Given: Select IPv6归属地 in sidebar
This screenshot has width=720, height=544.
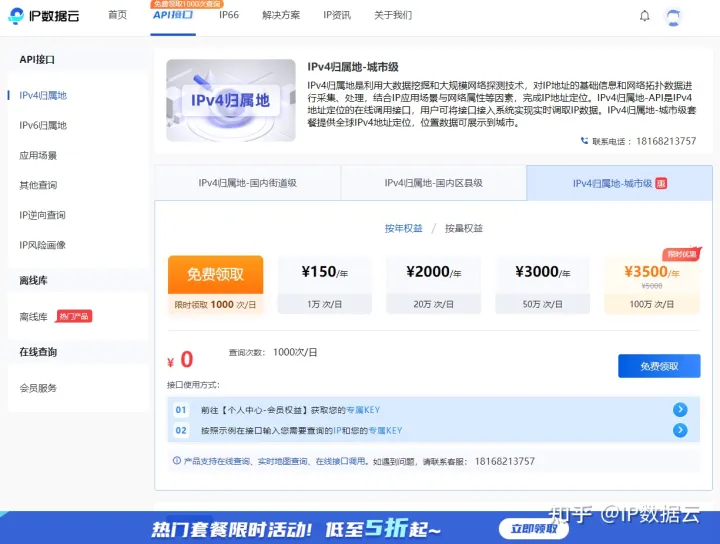Looking at the screenshot, I should [x=43, y=125].
